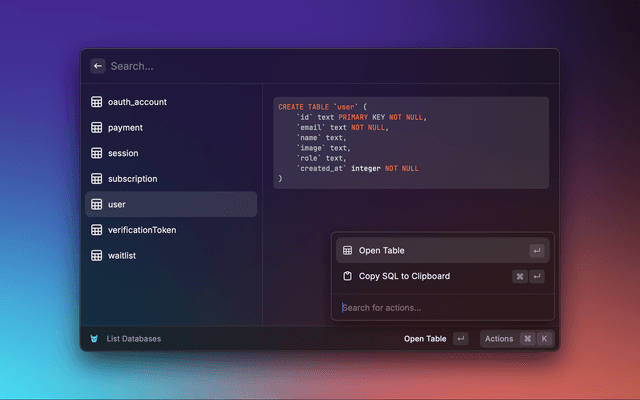Viewport: 640px width, 400px height.
Task: Click the CREATE TABLE SQL code block
Action: click(x=410, y=143)
